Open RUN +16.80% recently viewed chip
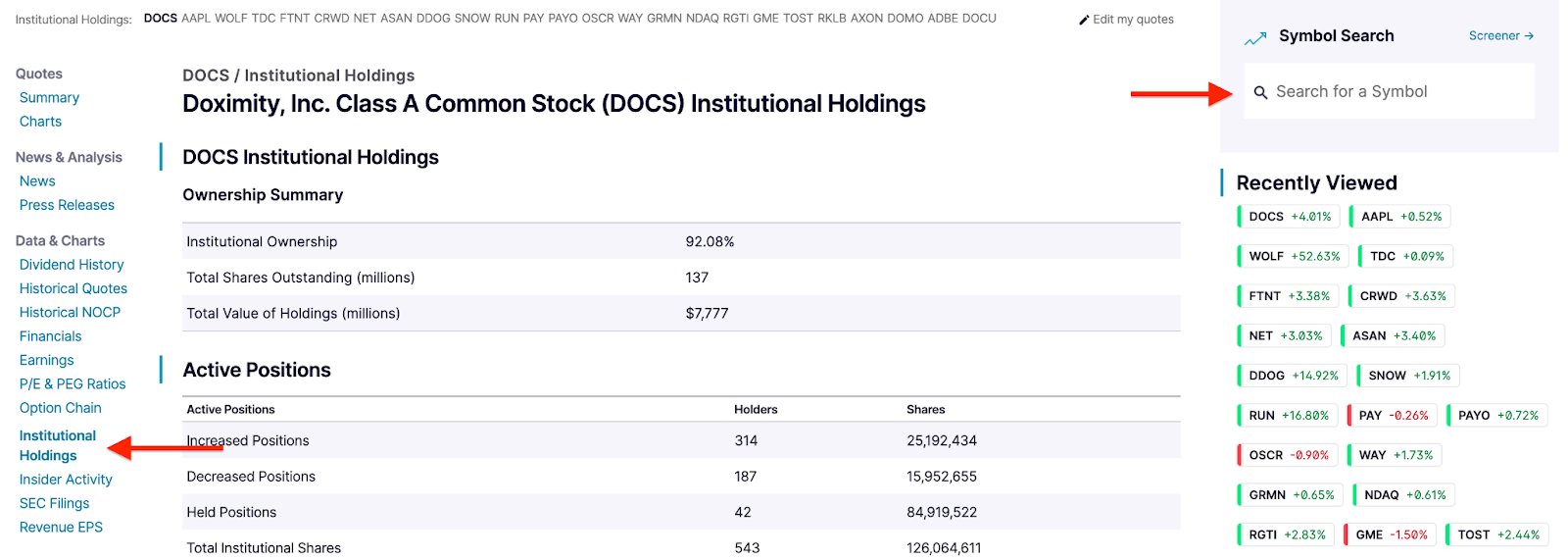 tap(1288, 416)
